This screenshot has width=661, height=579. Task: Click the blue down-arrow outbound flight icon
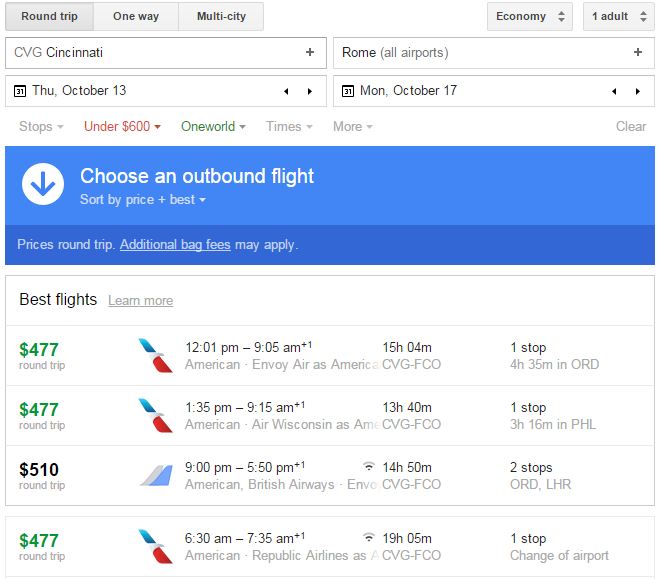43,185
